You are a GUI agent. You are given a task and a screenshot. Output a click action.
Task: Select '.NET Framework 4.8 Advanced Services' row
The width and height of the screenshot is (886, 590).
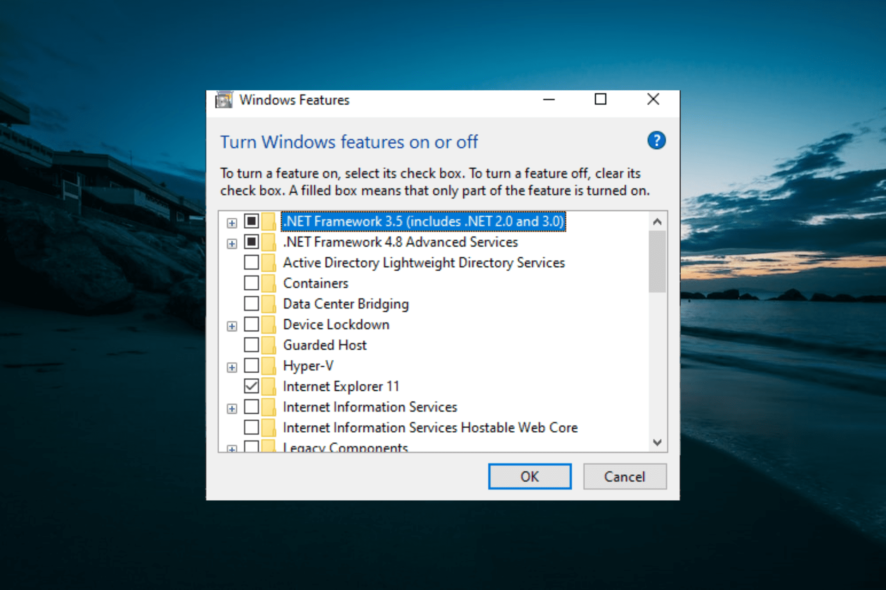click(400, 242)
